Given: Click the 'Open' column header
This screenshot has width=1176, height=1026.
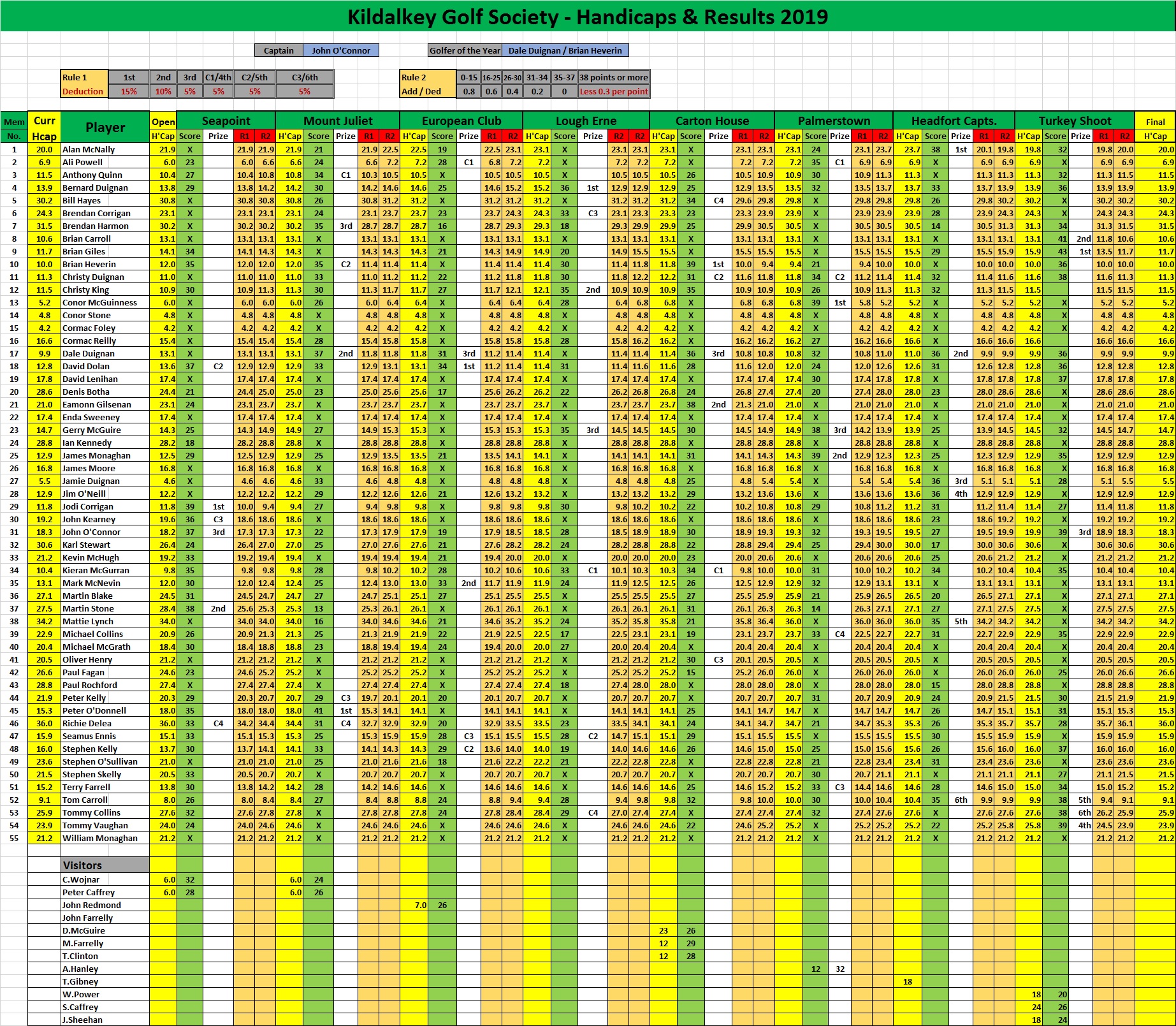Looking at the screenshot, I should (x=163, y=121).
